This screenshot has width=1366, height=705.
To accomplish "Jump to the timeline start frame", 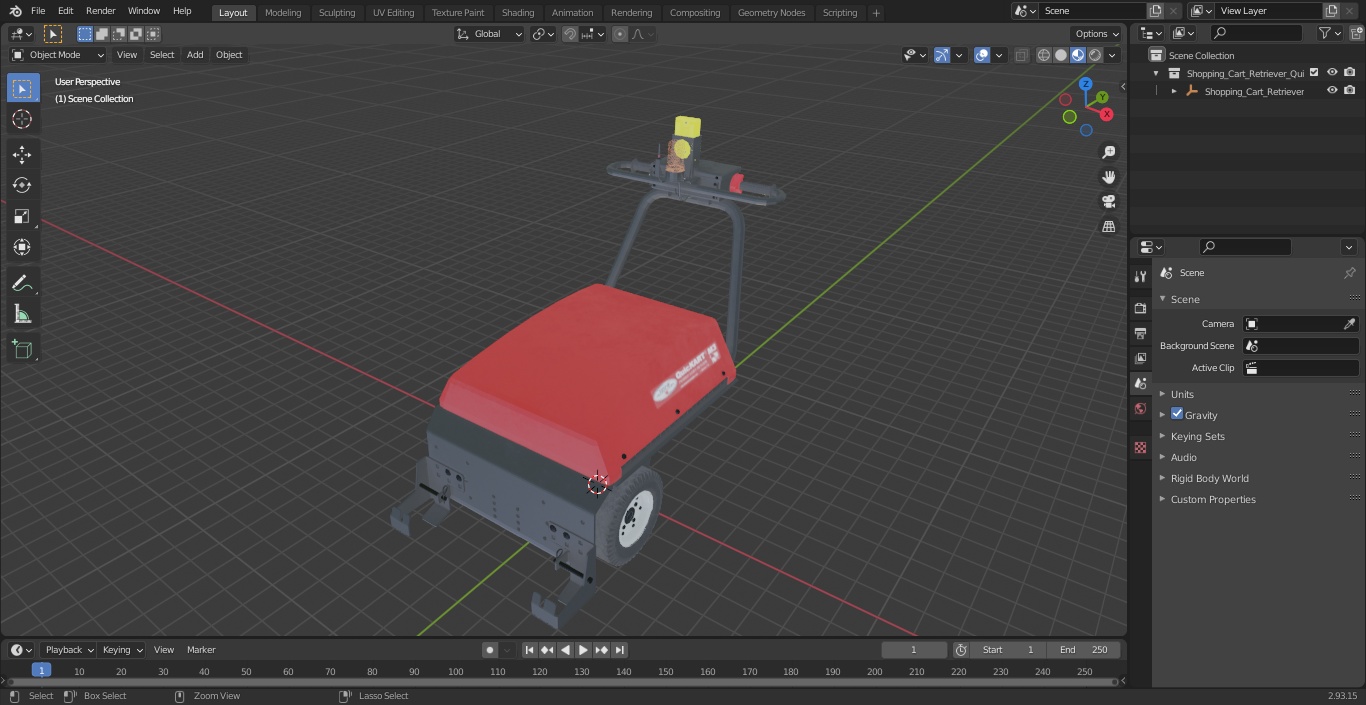I will (x=529, y=650).
